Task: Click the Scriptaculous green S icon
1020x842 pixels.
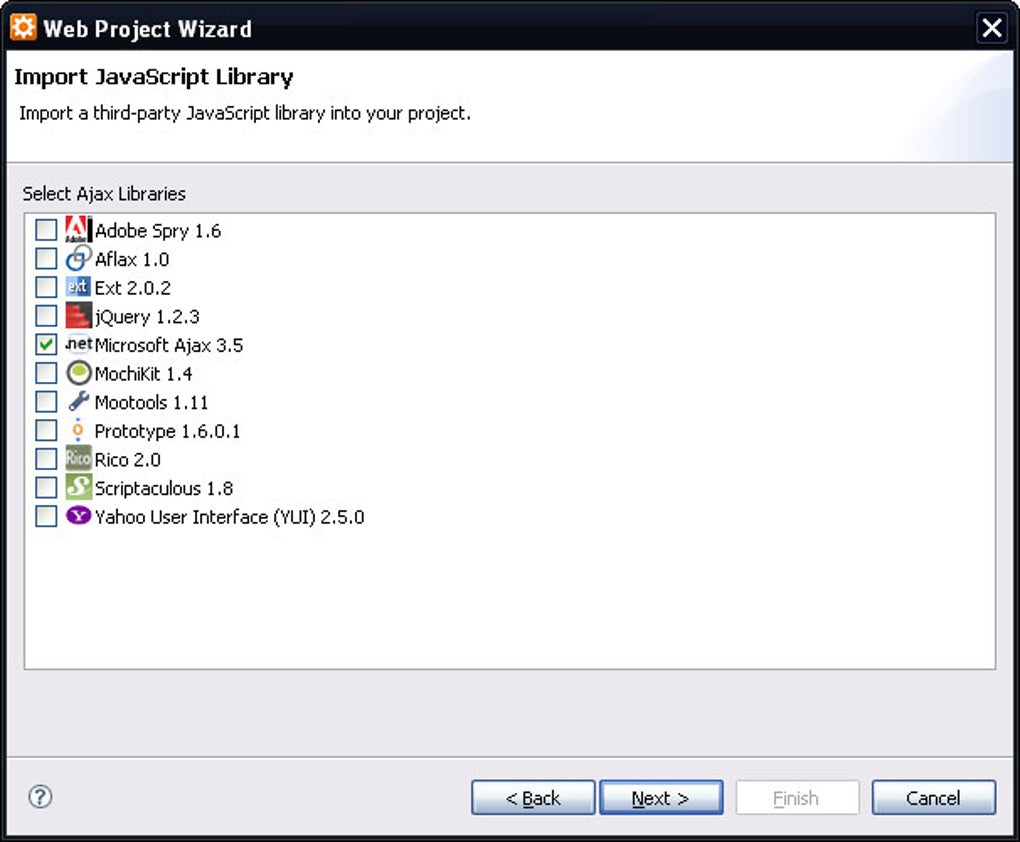Action: [x=78, y=487]
